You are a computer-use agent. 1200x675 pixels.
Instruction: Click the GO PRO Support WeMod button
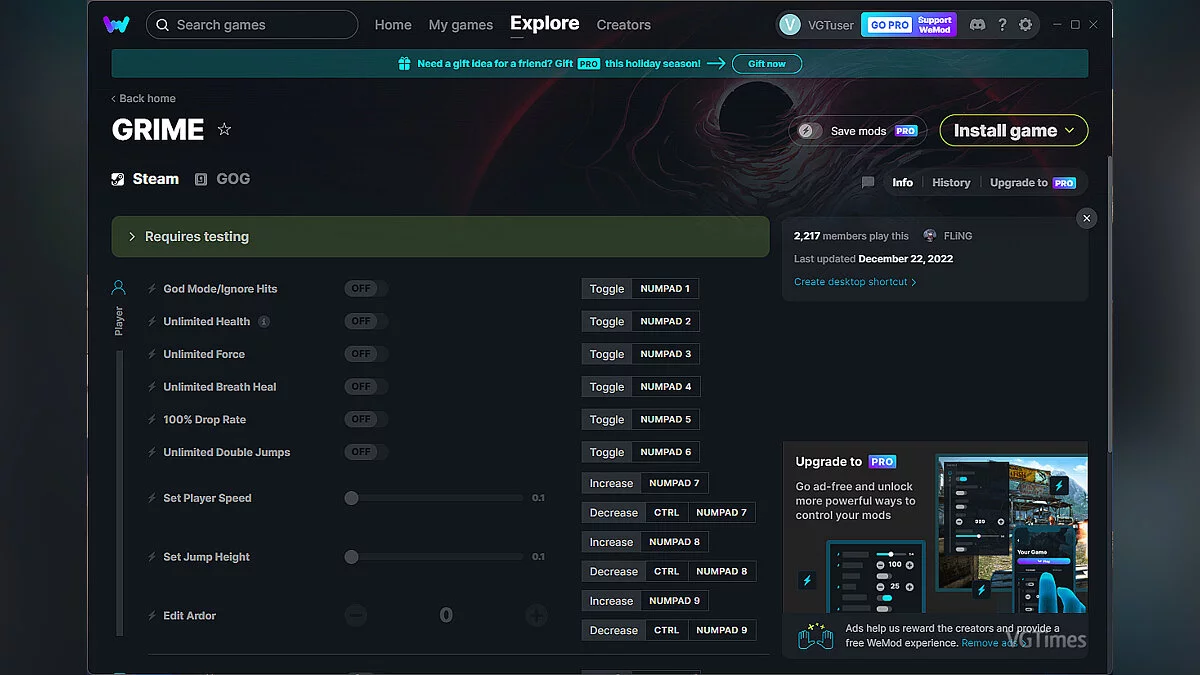point(909,25)
